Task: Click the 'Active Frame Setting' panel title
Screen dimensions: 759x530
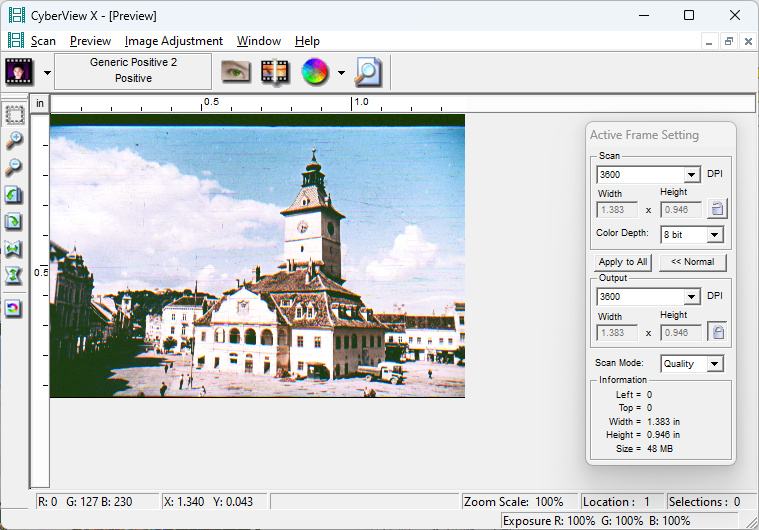Action: coord(644,135)
